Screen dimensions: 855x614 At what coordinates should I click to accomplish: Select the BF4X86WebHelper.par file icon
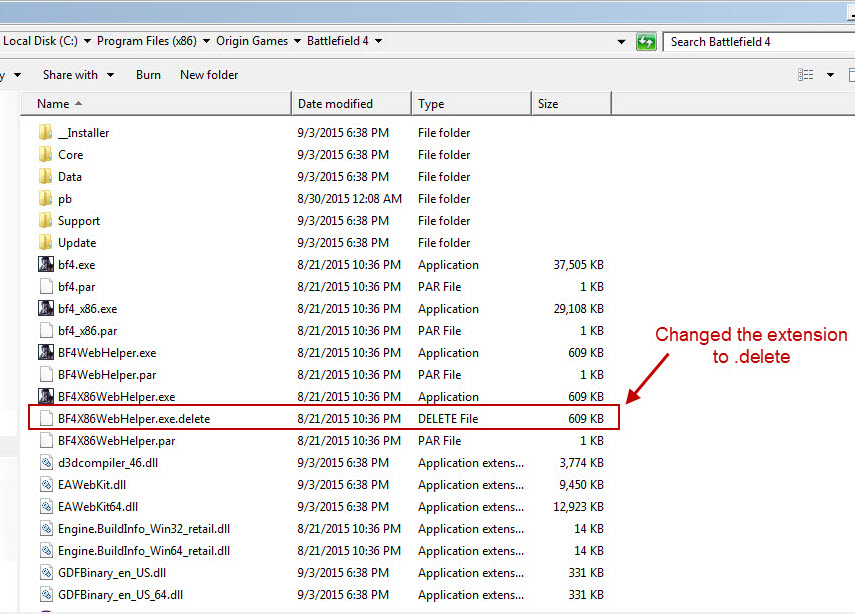(46, 441)
